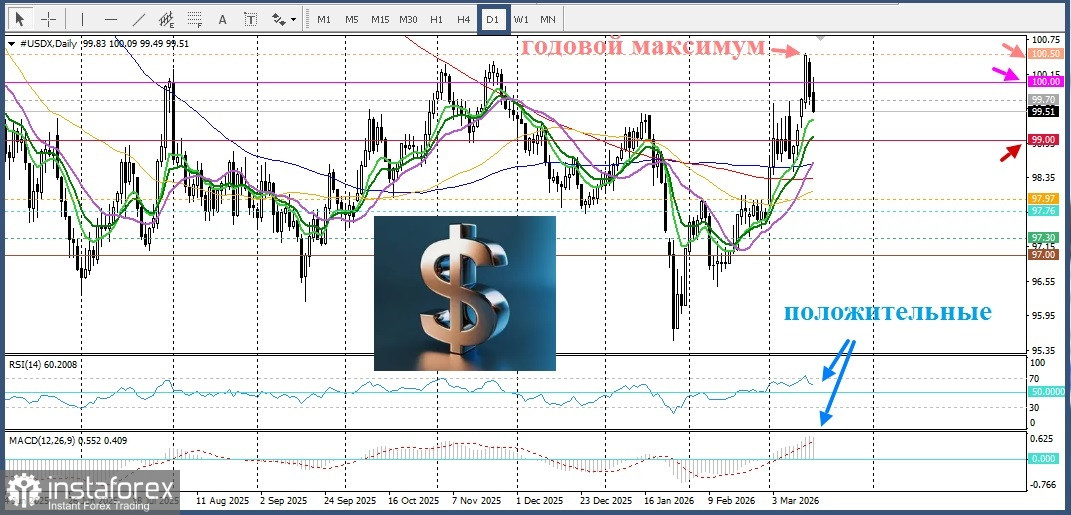Click the RSI 50.0000 level label
The height and width of the screenshot is (515, 1071).
1047,391
